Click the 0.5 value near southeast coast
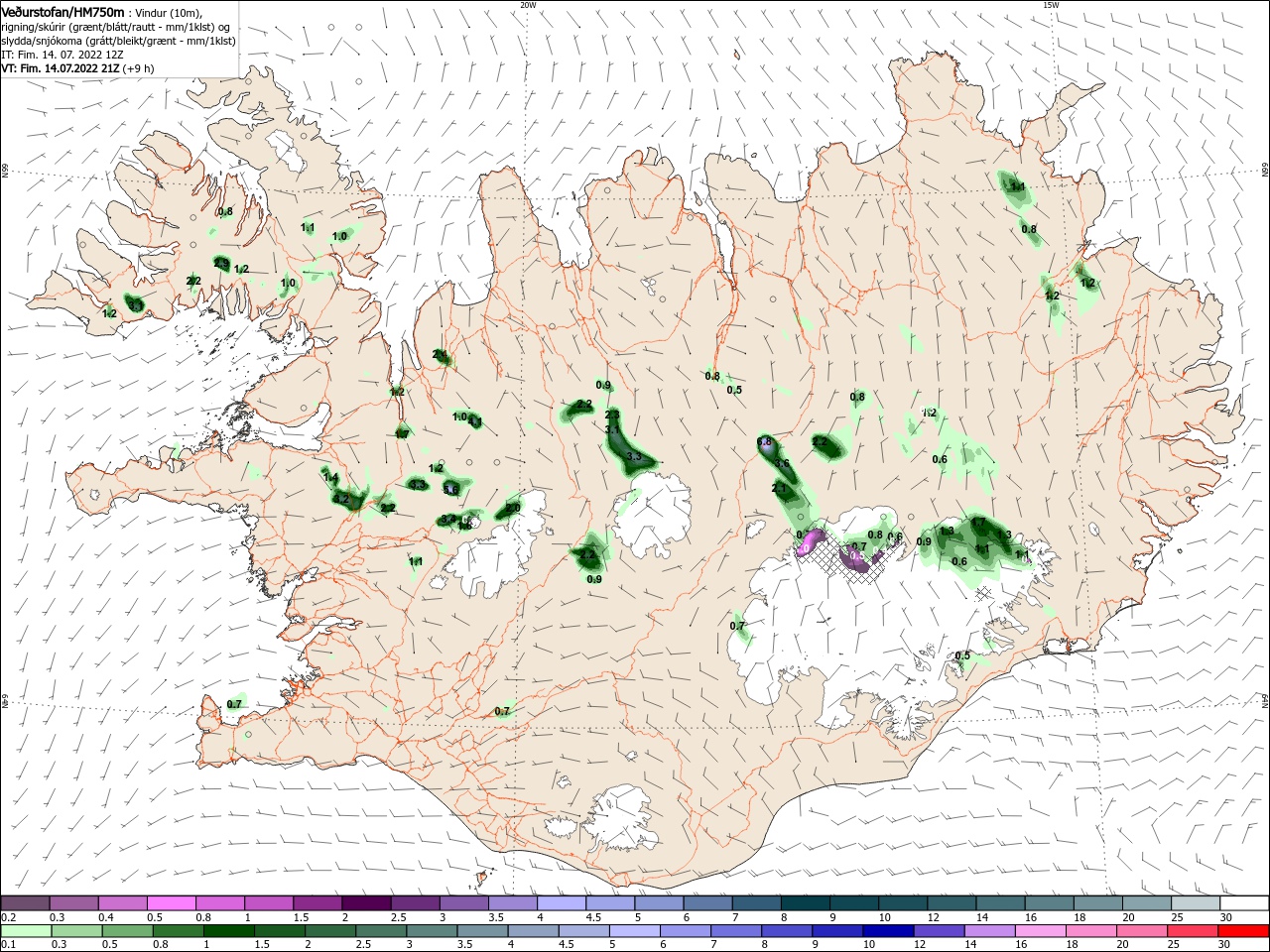Image resolution: width=1270 pixels, height=952 pixels. (x=962, y=655)
